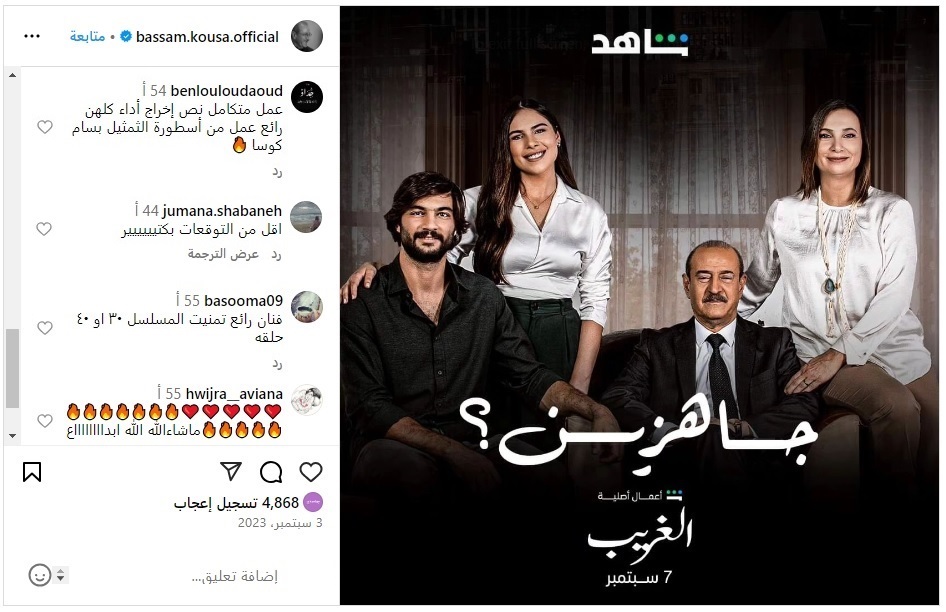Screen dimensions: 946x612
Task: Open the 4,868 likes count
Action: click(x=236, y=503)
